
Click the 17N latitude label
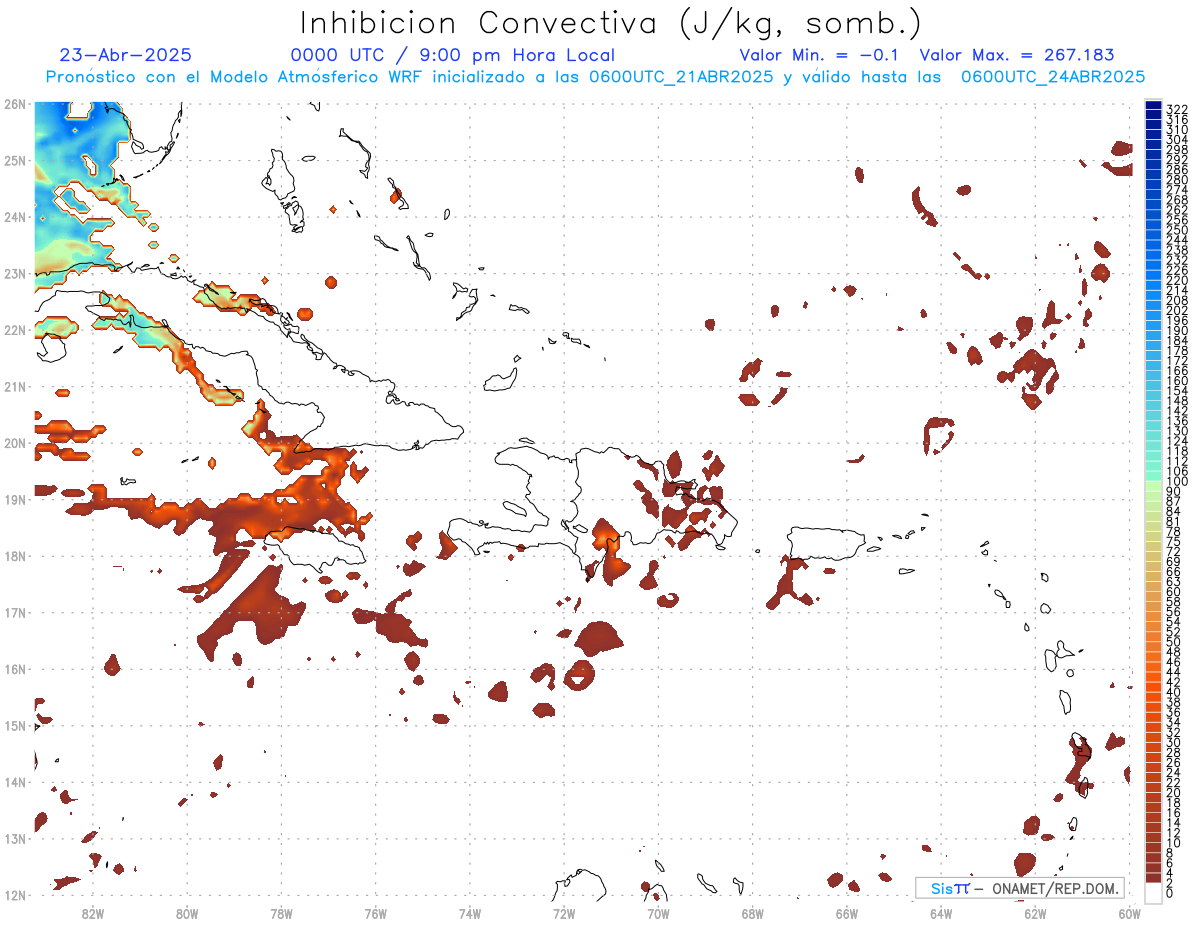pyautogui.click(x=14, y=613)
